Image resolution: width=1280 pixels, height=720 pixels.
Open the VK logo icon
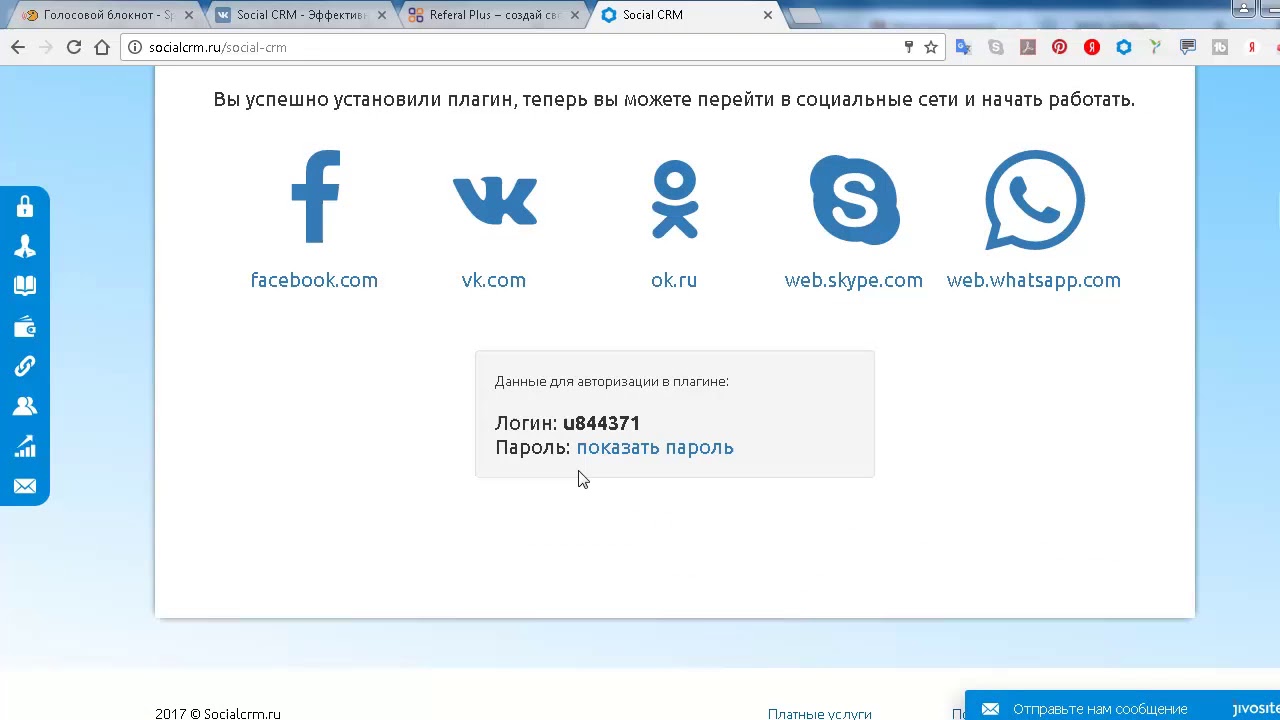click(x=494, y=201)
